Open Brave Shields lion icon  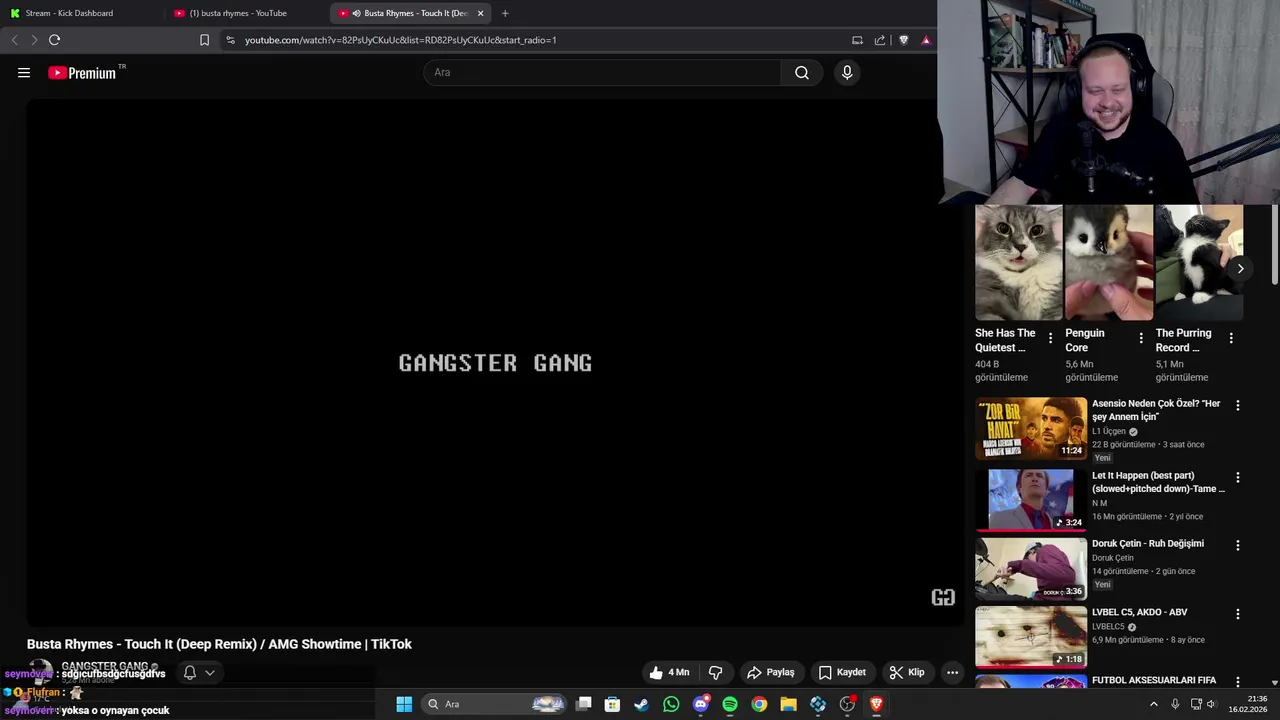tap(904, 40)
